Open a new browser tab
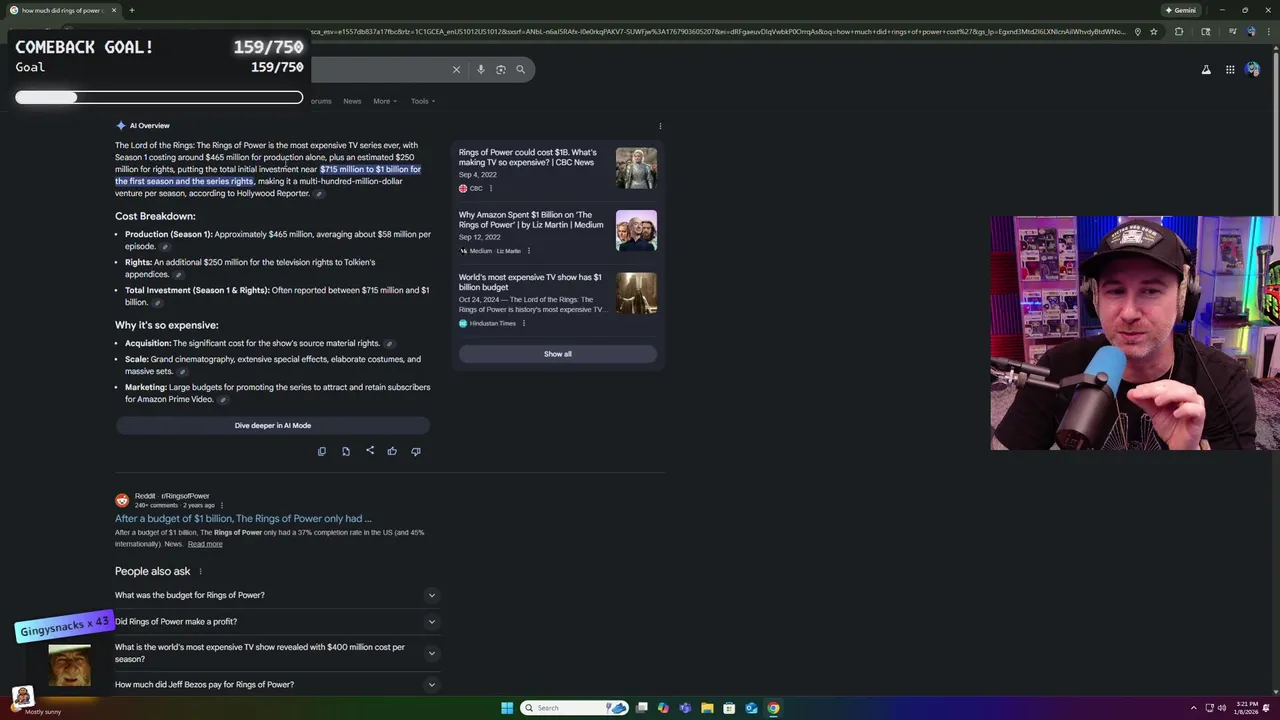The width and height of the screenshot is (1280, 720). (x=131, y=10)
